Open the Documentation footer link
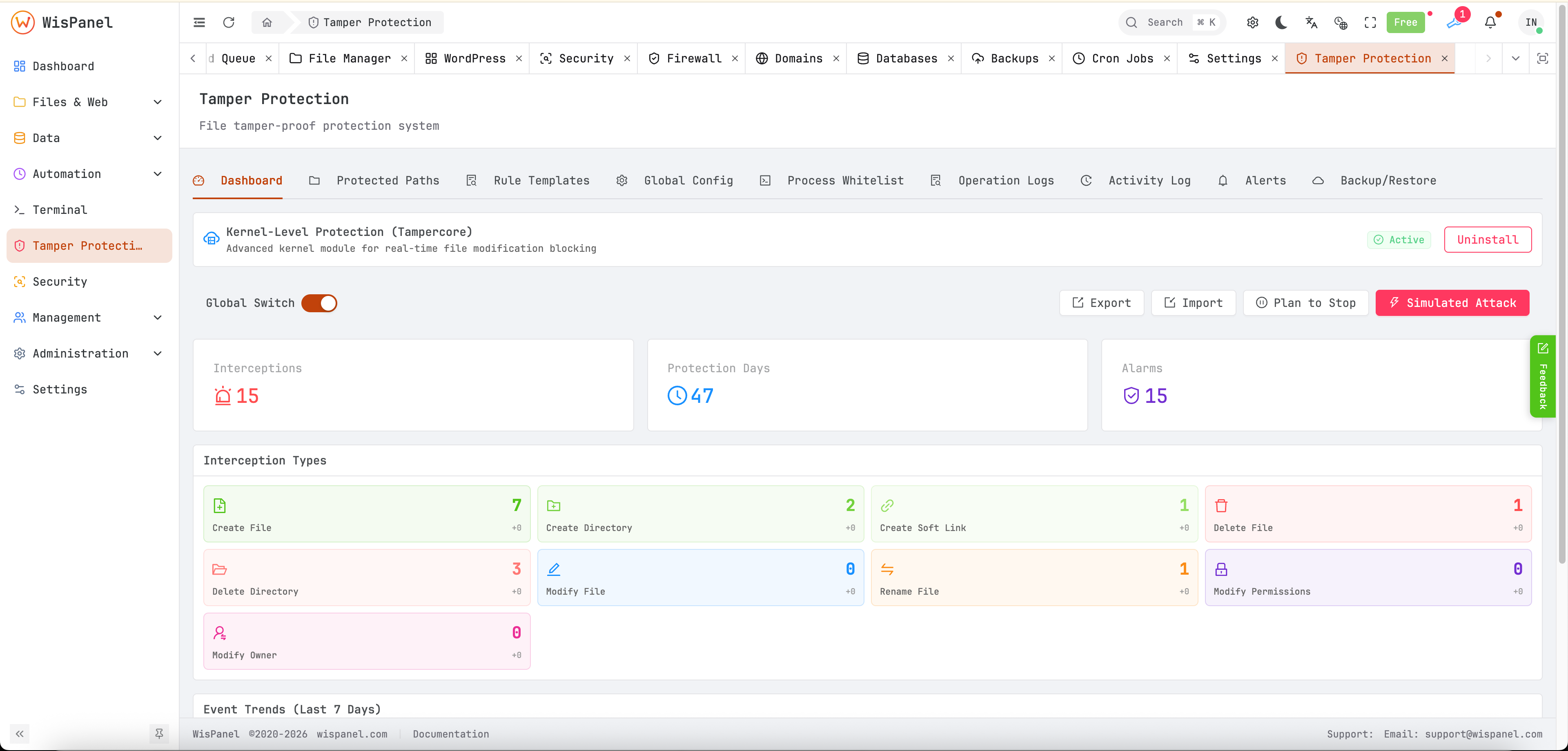The width and height of the screenshot is (1568, 751). tap(450, 734)
